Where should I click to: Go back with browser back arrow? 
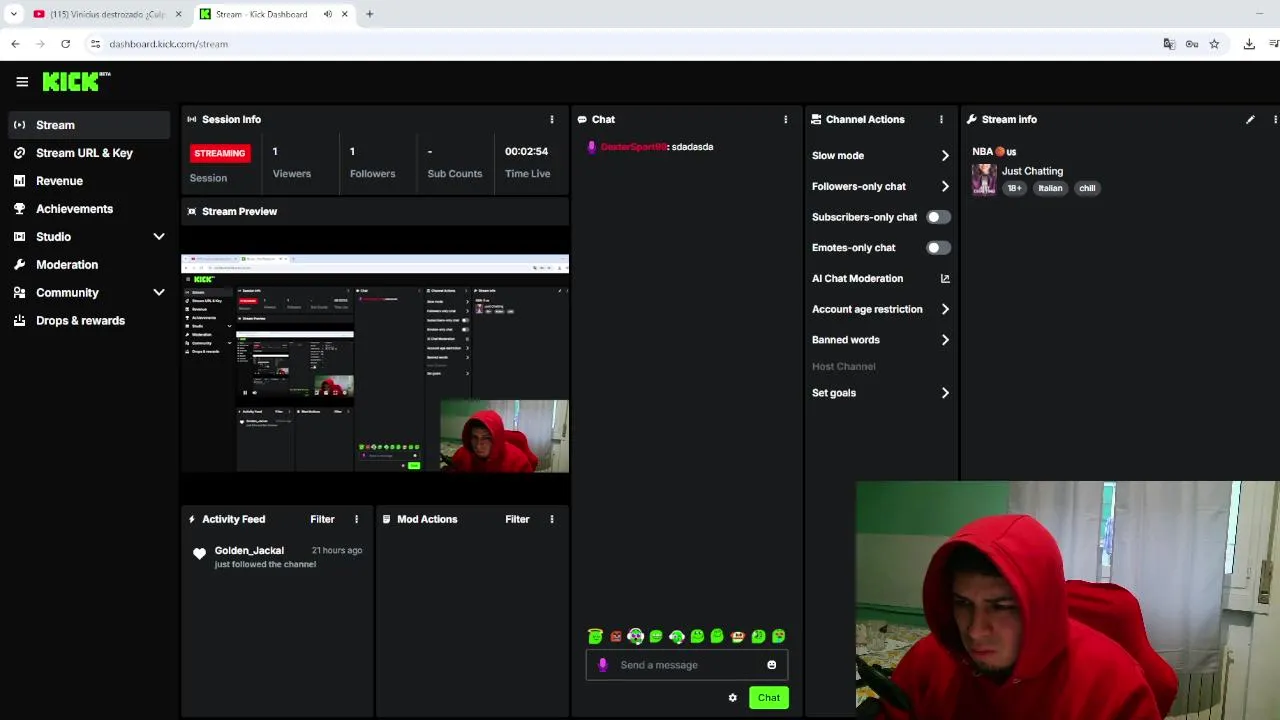click(15, 44)
